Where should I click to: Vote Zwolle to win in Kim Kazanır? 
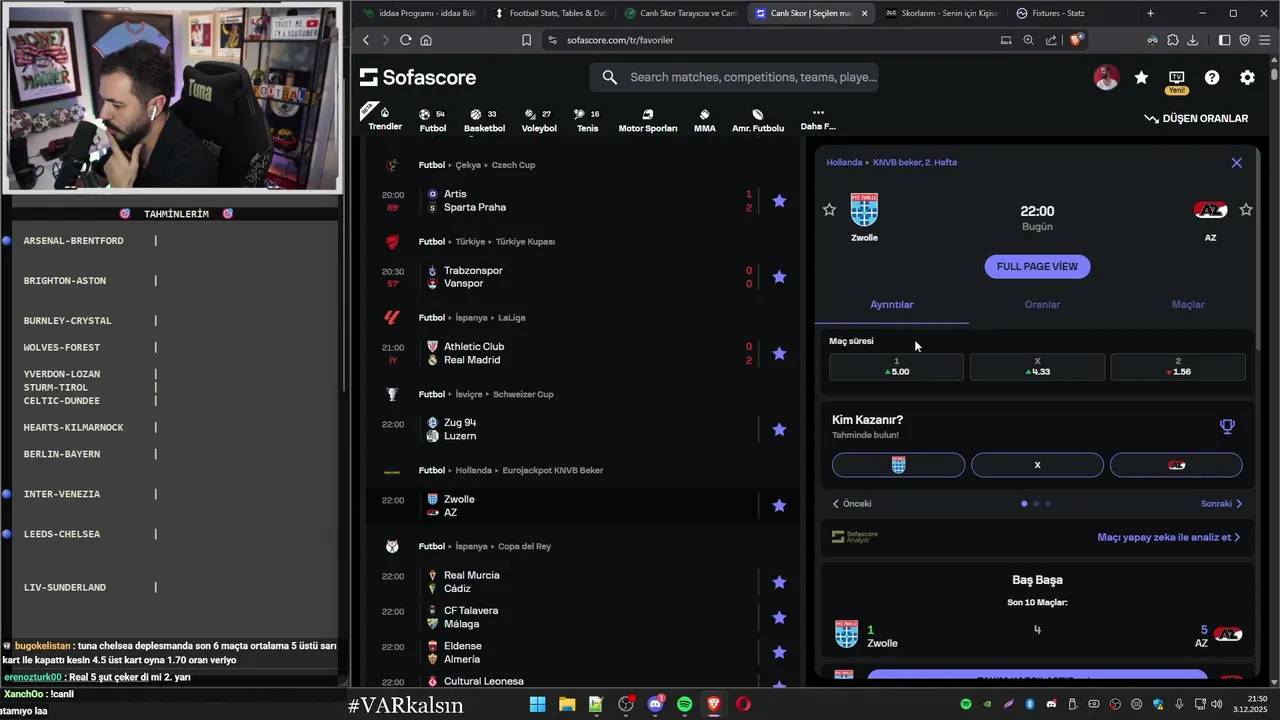click(x=898, y=465)
